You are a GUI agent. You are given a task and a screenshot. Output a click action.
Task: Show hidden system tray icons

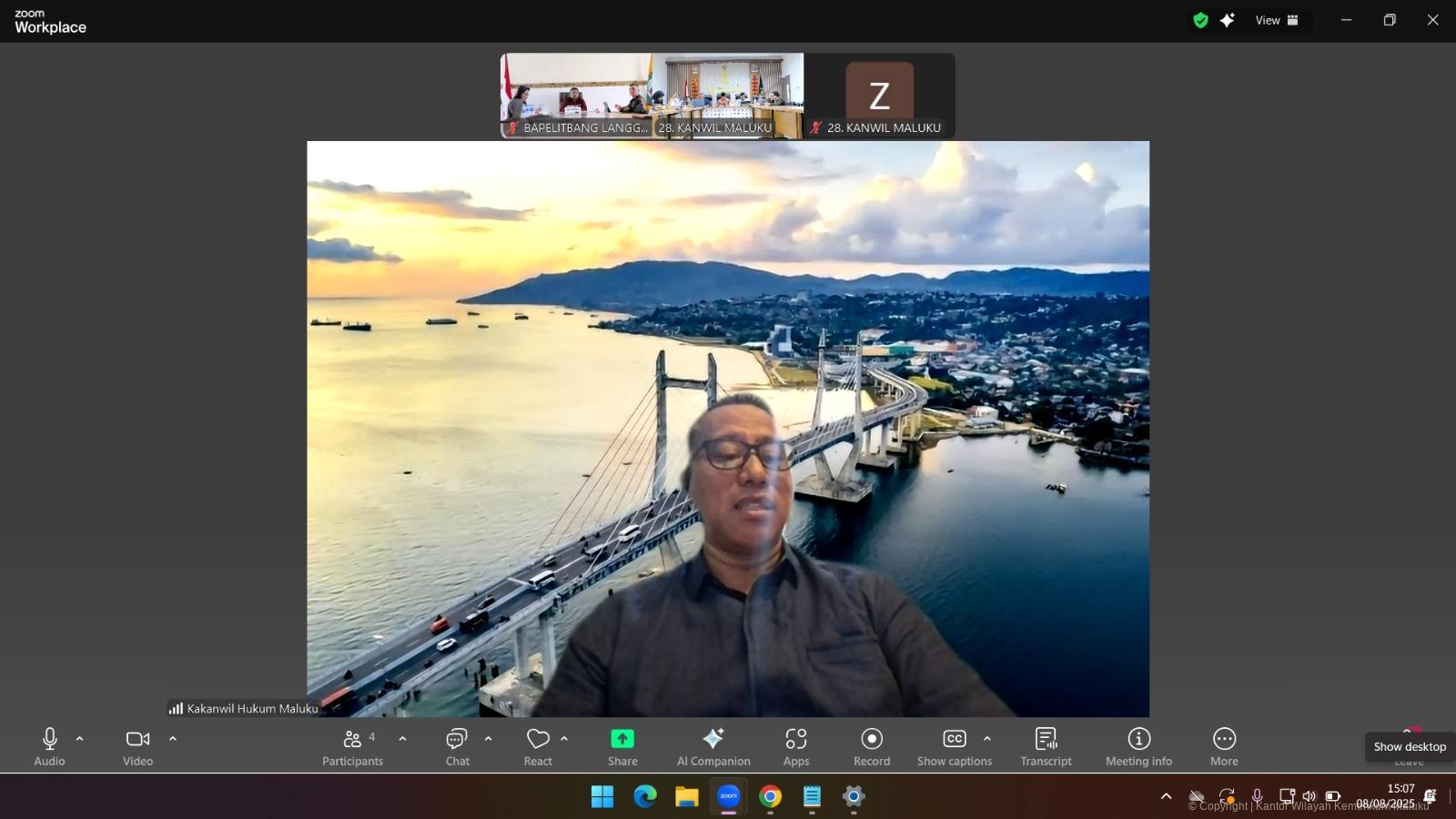click(x=1166, y=796)
